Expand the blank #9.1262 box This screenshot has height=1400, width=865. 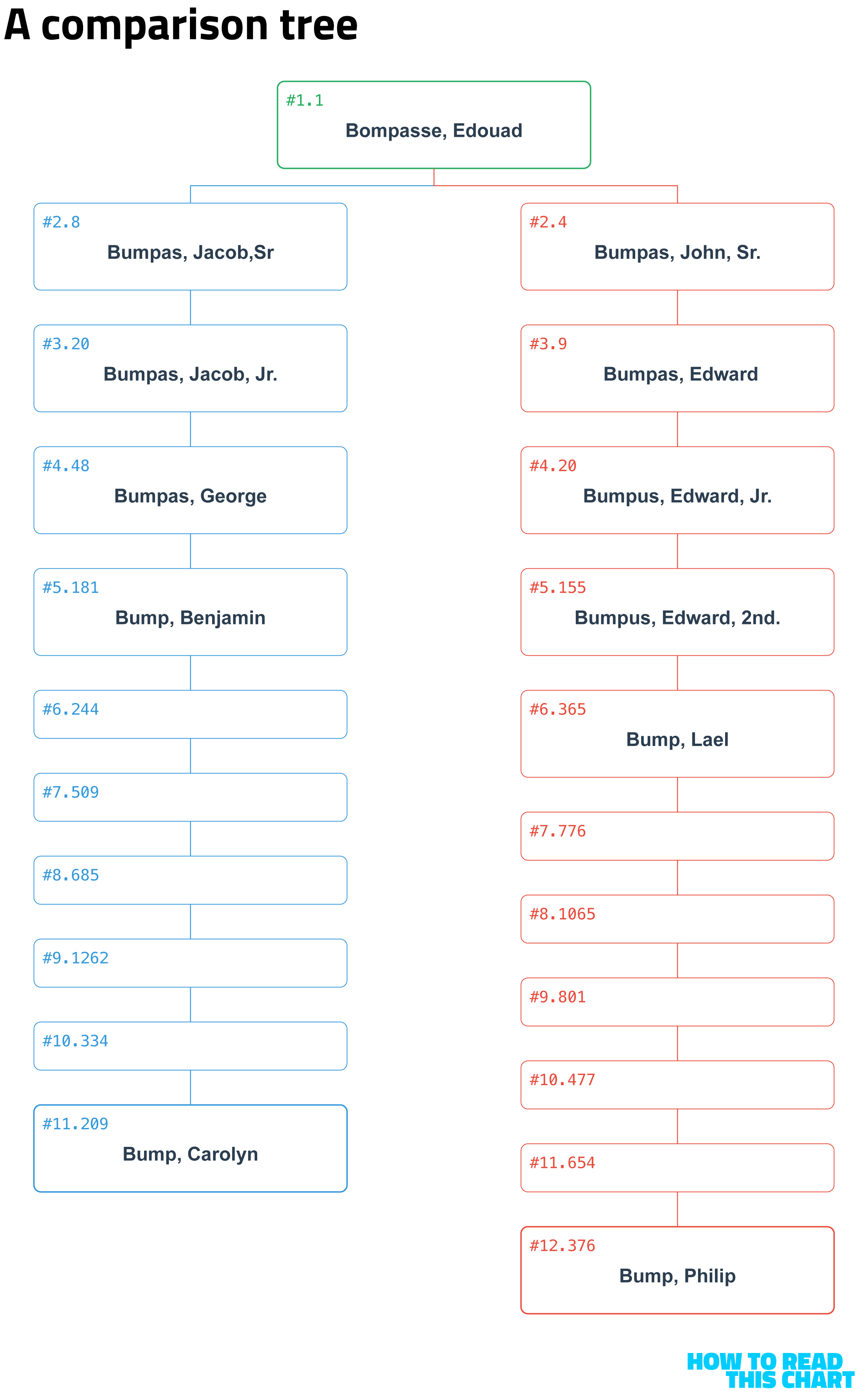pos(190,963)
